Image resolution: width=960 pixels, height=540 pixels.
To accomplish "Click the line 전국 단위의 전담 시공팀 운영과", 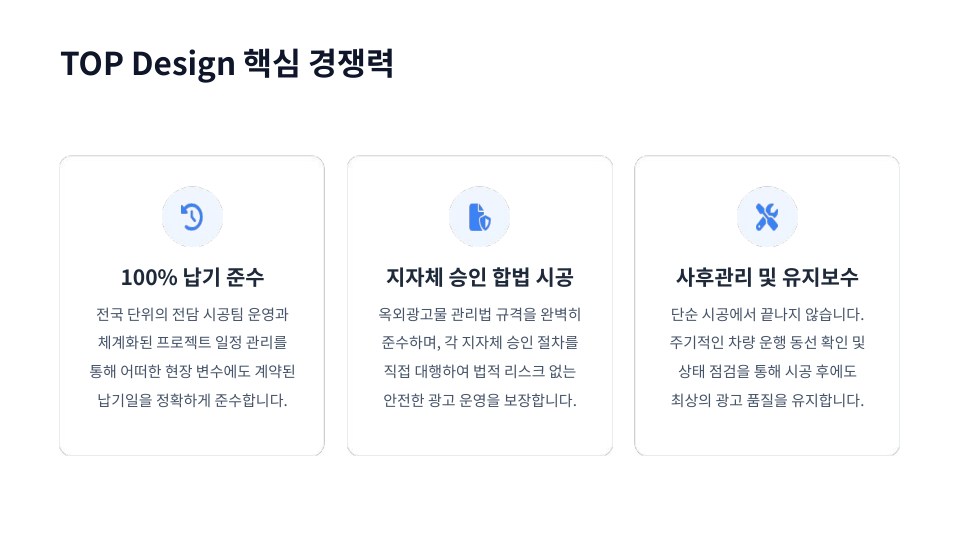I will [x=192, y=314].
